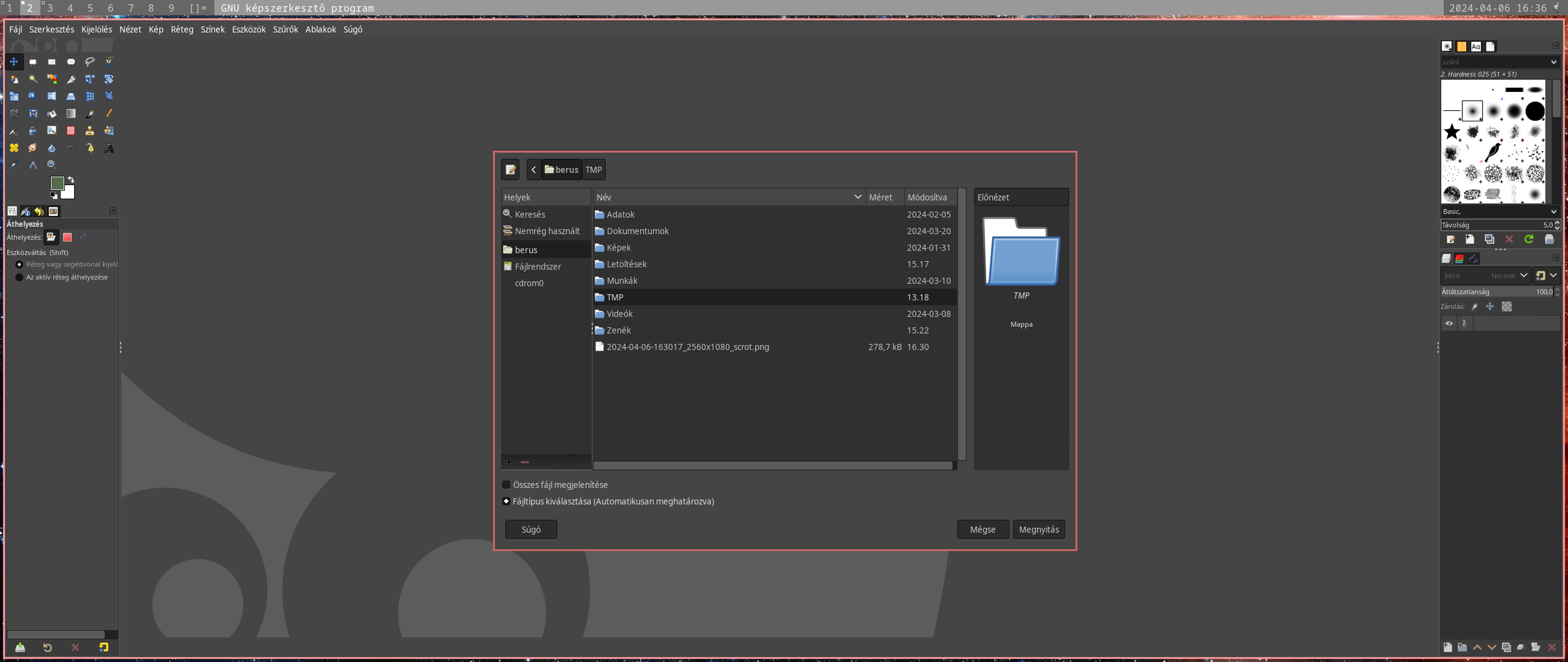The image size is (1568, 662).
Task: Select the Free Select lasso tool
Action: coord(90,62)
